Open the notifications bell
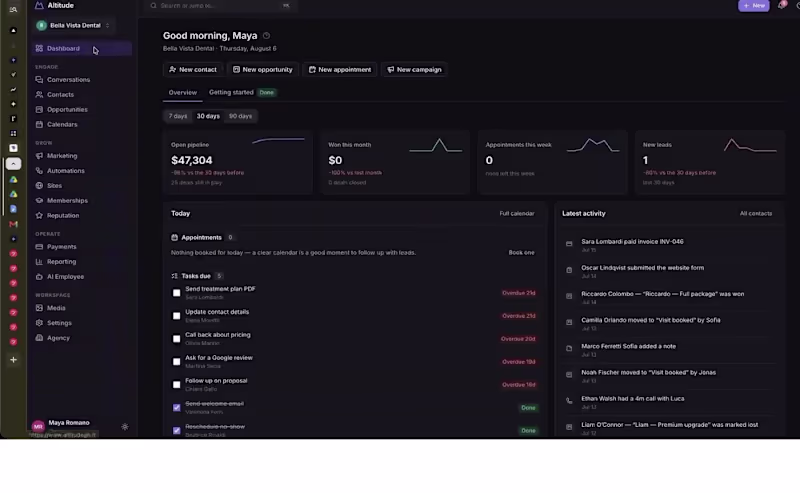Screen dimensions: 800x493 coord(781,5)
